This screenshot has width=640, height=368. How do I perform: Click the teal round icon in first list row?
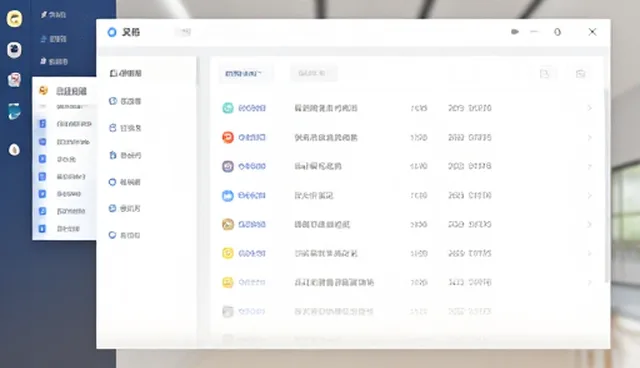click(x=228, y=108)
